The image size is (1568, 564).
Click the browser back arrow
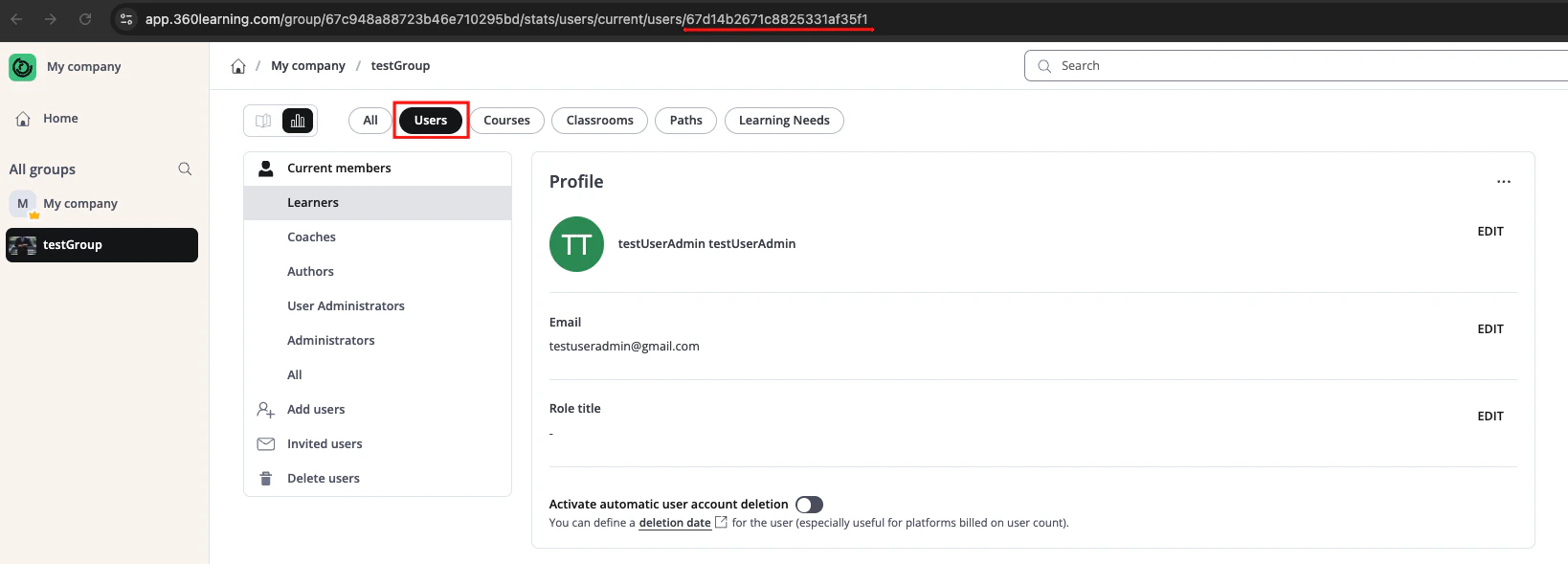16,19
